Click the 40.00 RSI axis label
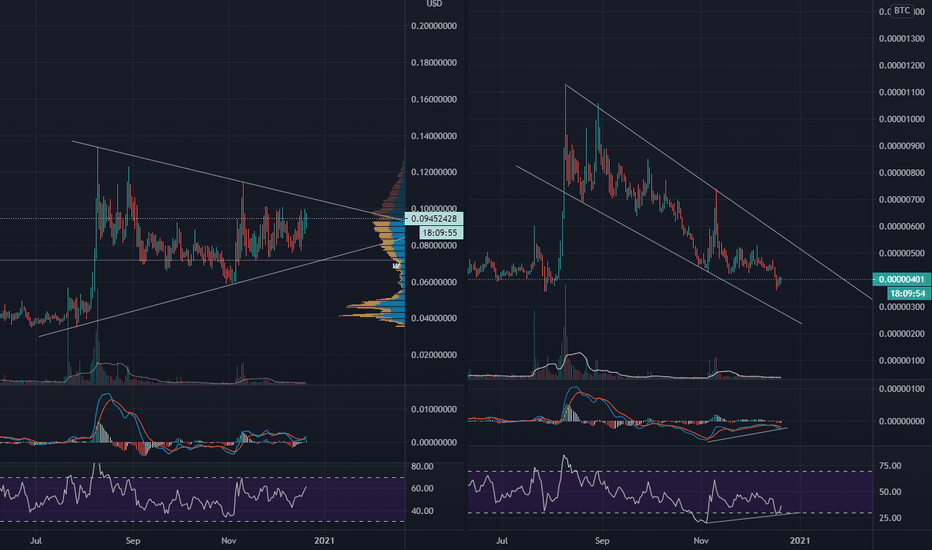The image size is (932, 550). point(422,511)
